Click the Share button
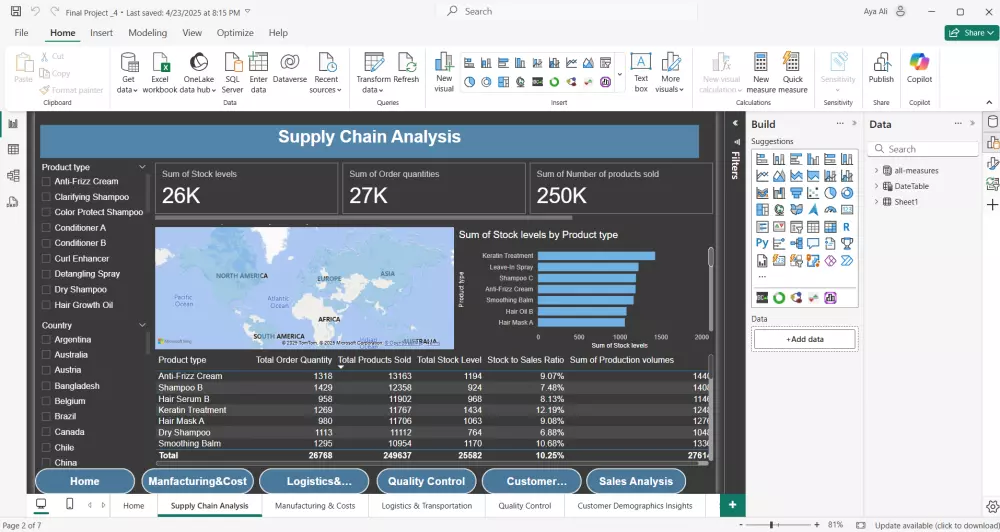 coord(971,33)
